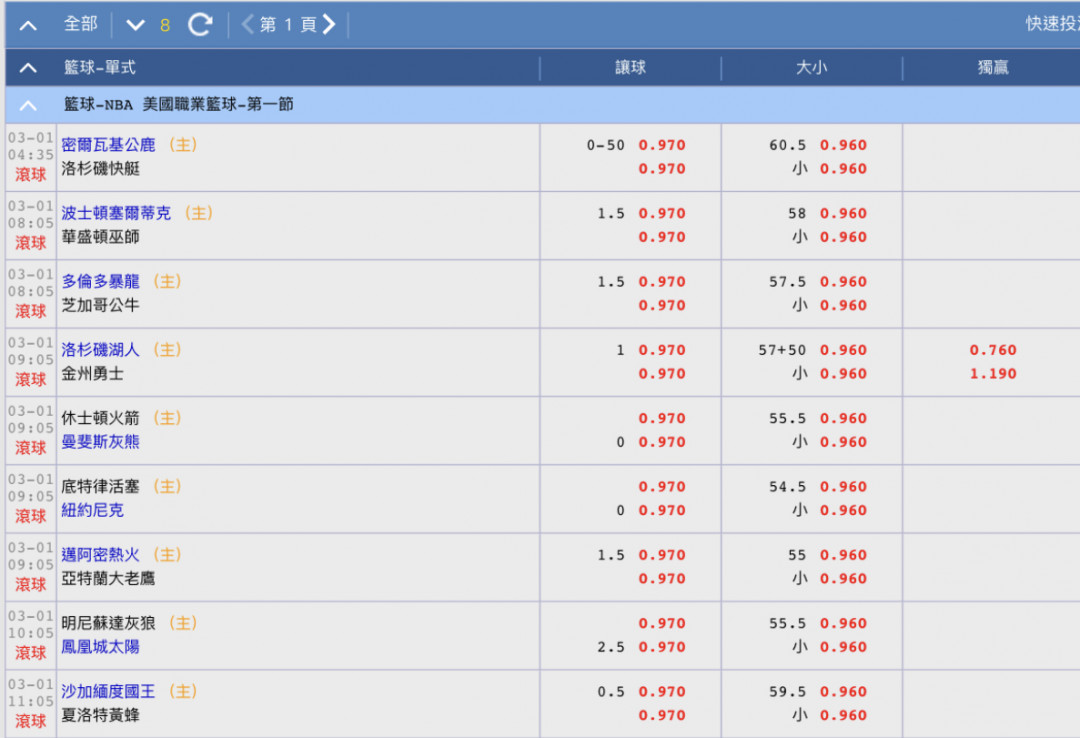Go to the next page arrow
The image size is (1080, 738).
point(329,25)
